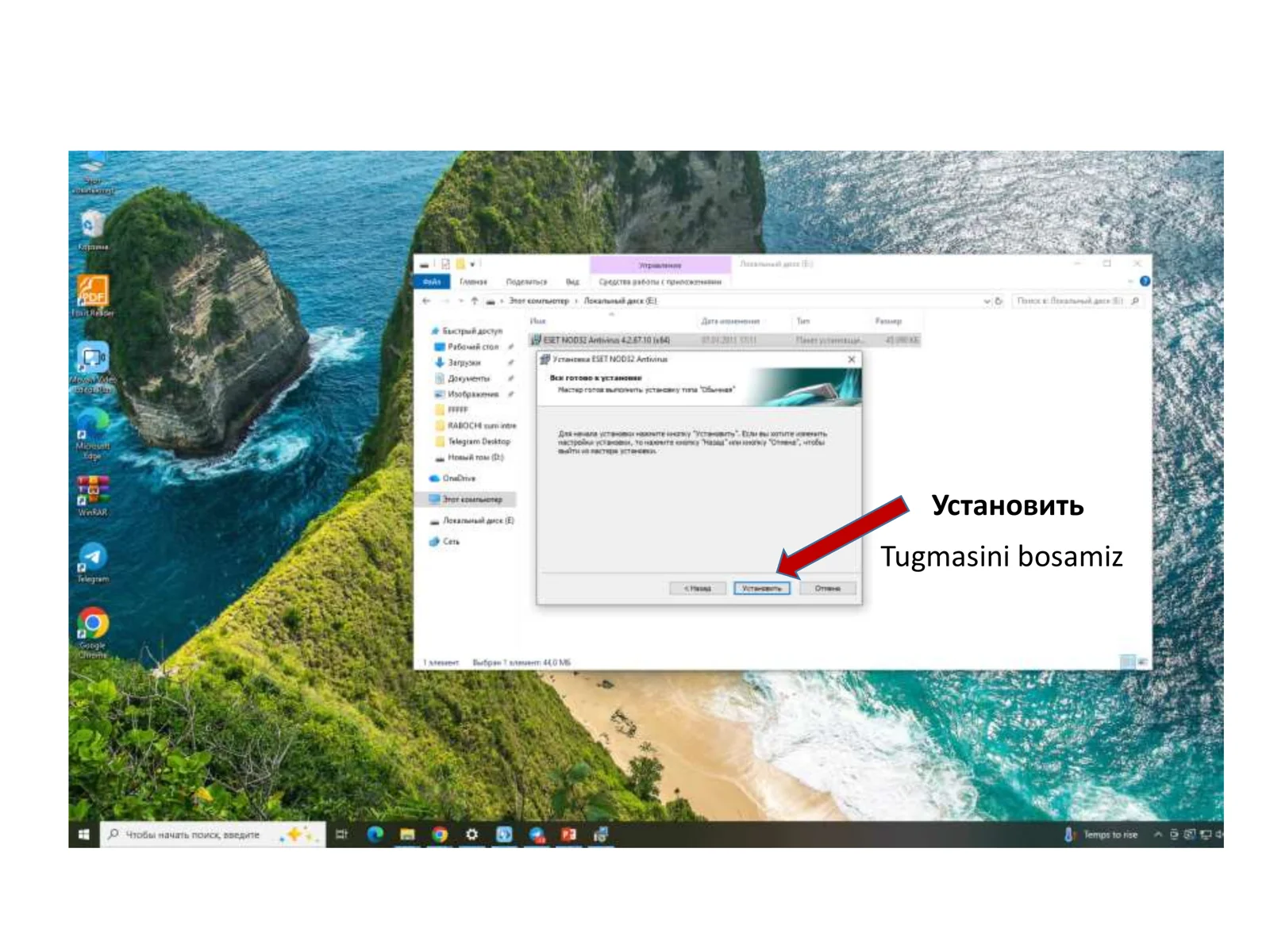Select the Microsoft Edge desktop icon
This screenshot has width=1270, height=952.
[93, 435]
